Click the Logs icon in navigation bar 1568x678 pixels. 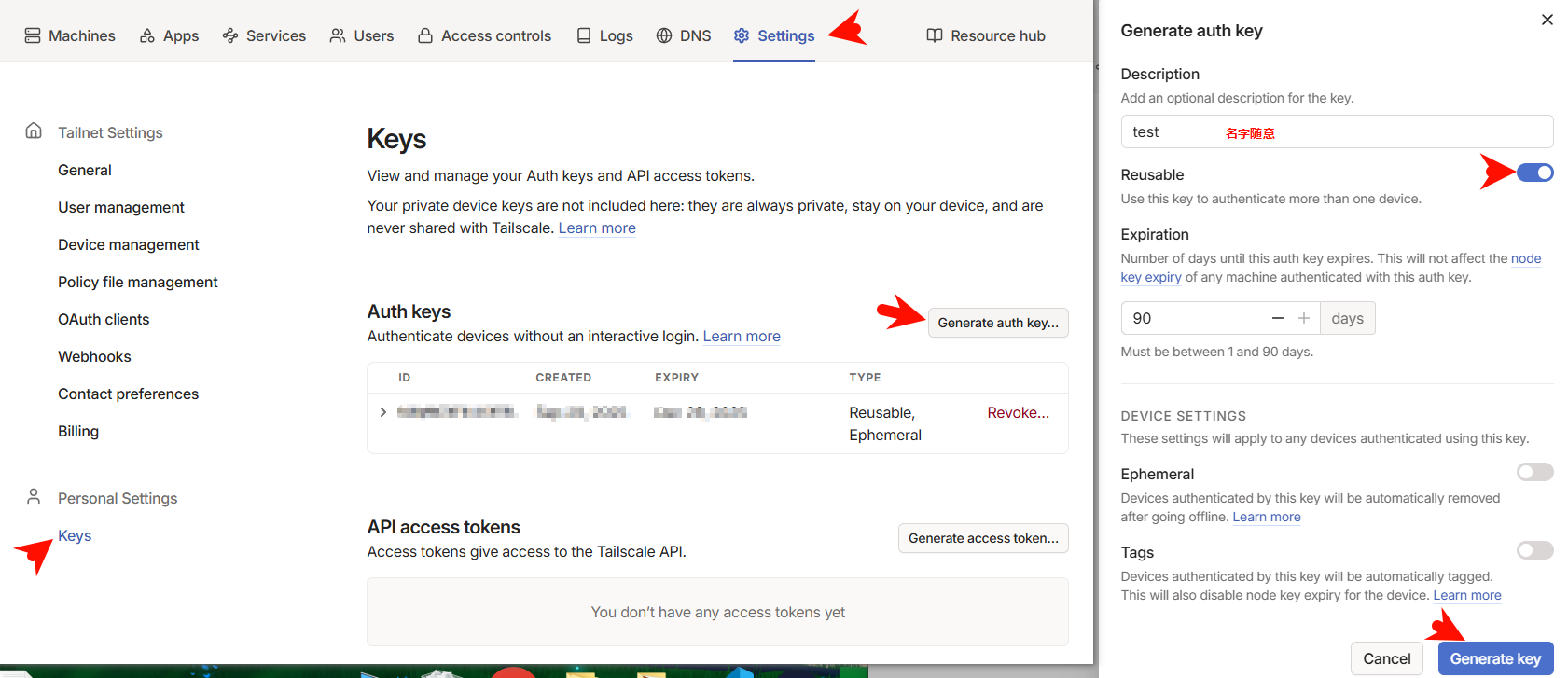[x=584, y=35]
